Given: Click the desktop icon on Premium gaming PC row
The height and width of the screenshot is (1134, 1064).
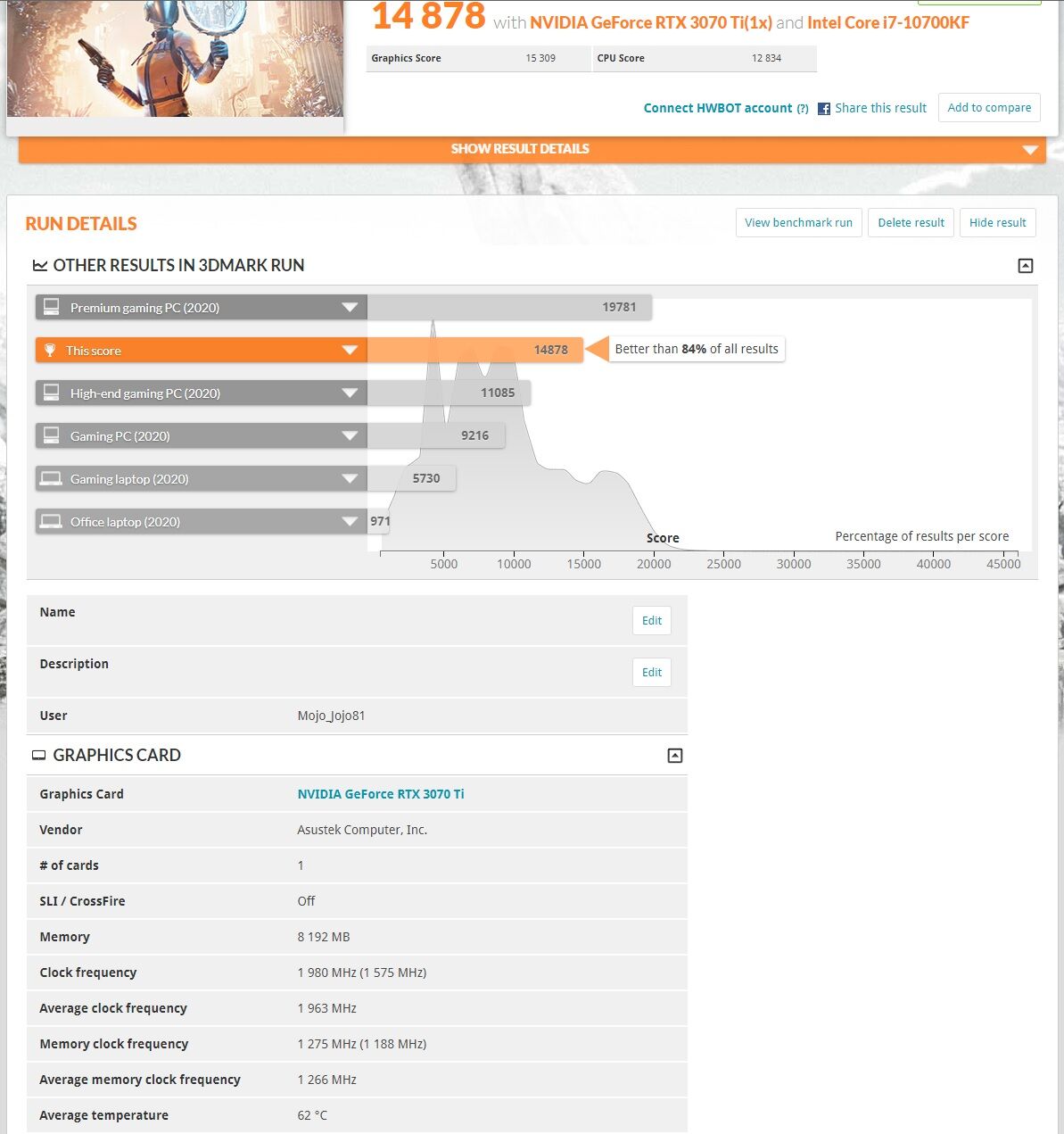Looking at the screenshot, I should 52,307.
